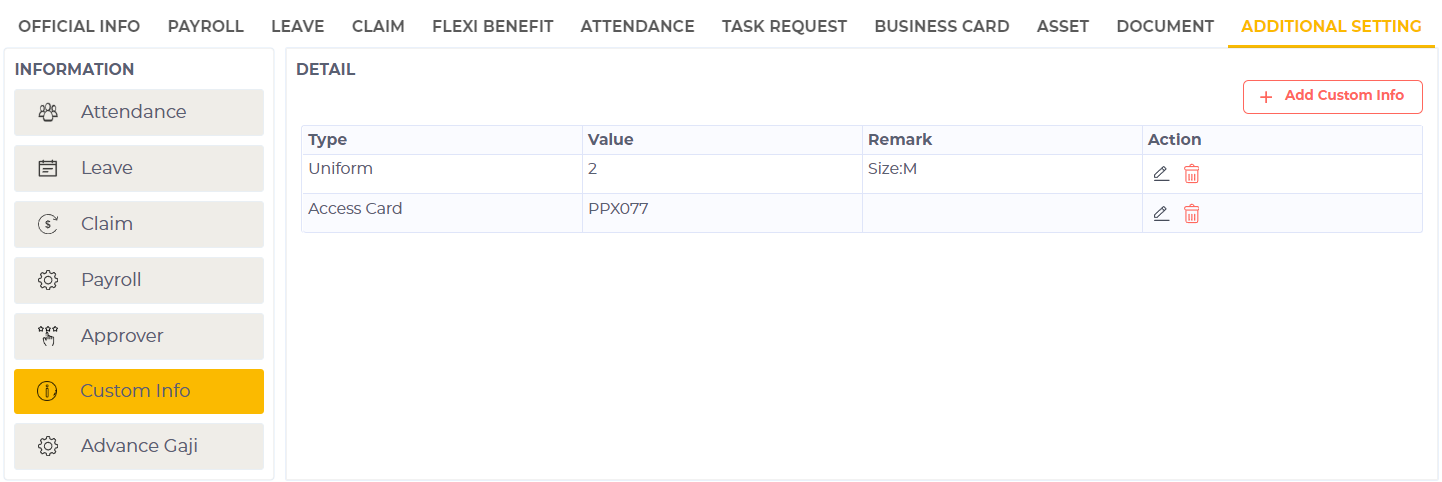Click the pencil edit icon for Uniform

tap(1160, 174)
